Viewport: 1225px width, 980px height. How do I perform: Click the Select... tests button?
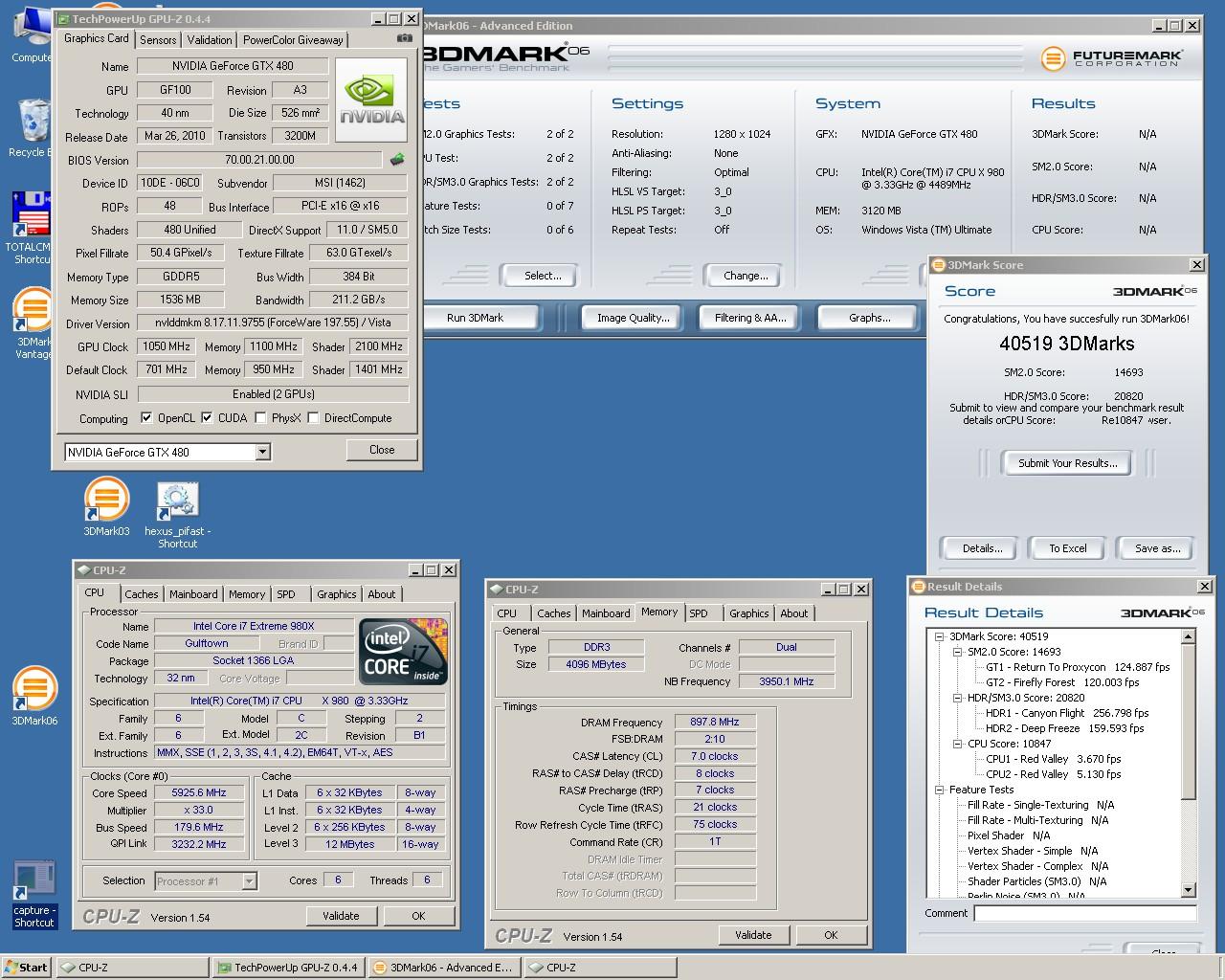(543, 276)
